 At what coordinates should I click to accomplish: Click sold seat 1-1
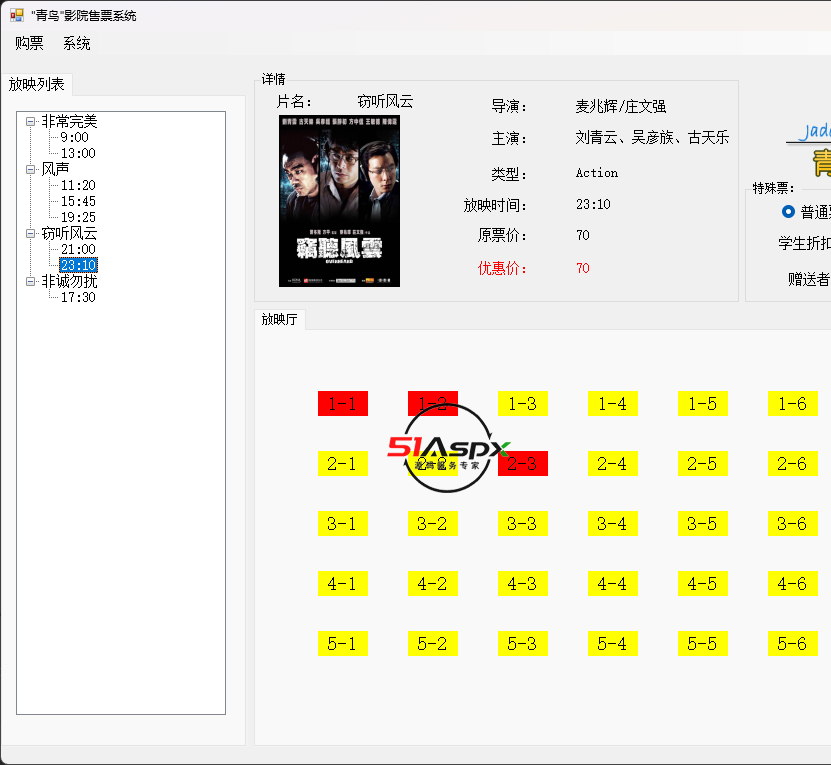tap(342, 403)
